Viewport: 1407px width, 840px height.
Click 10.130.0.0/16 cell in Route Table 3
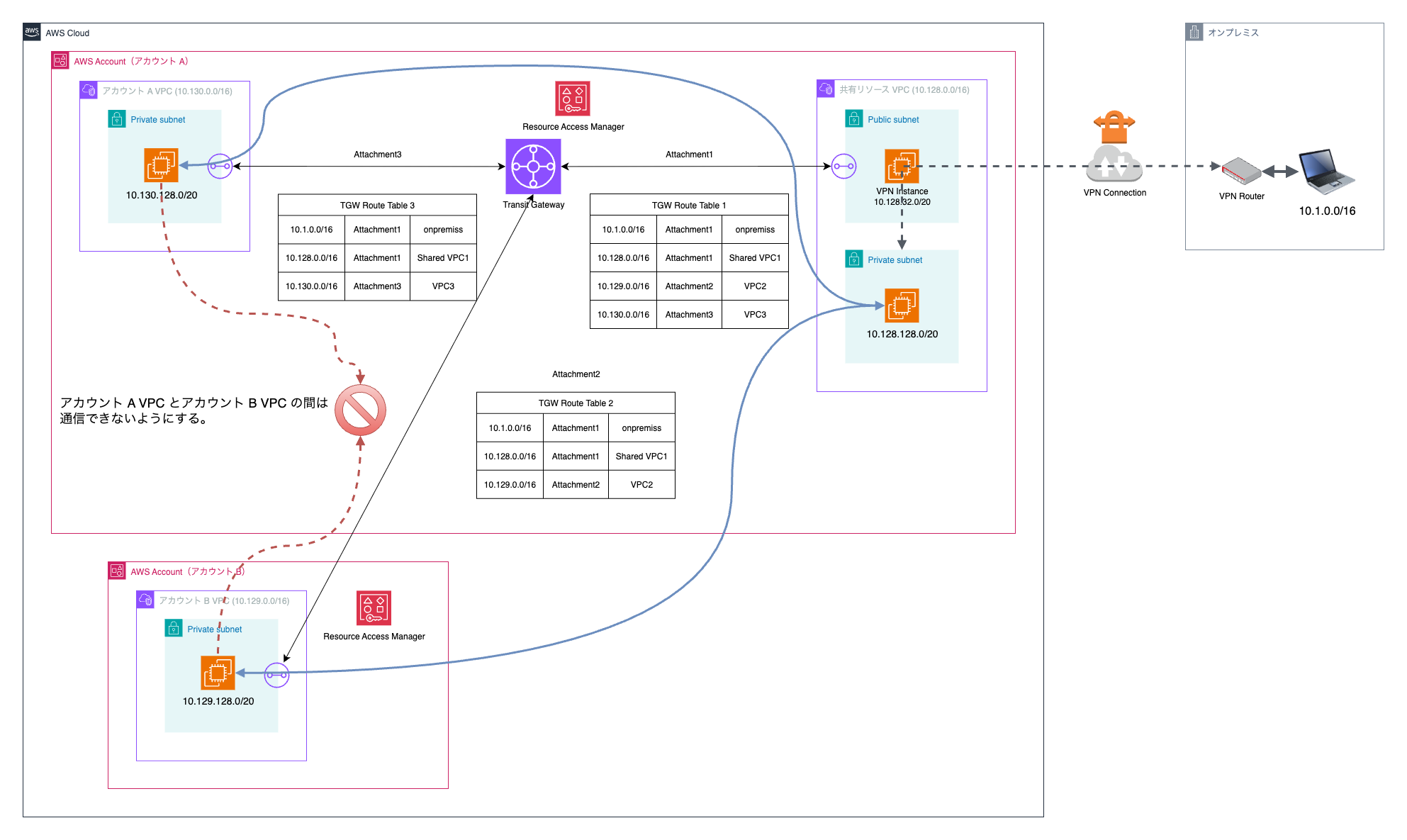(311, 286)
